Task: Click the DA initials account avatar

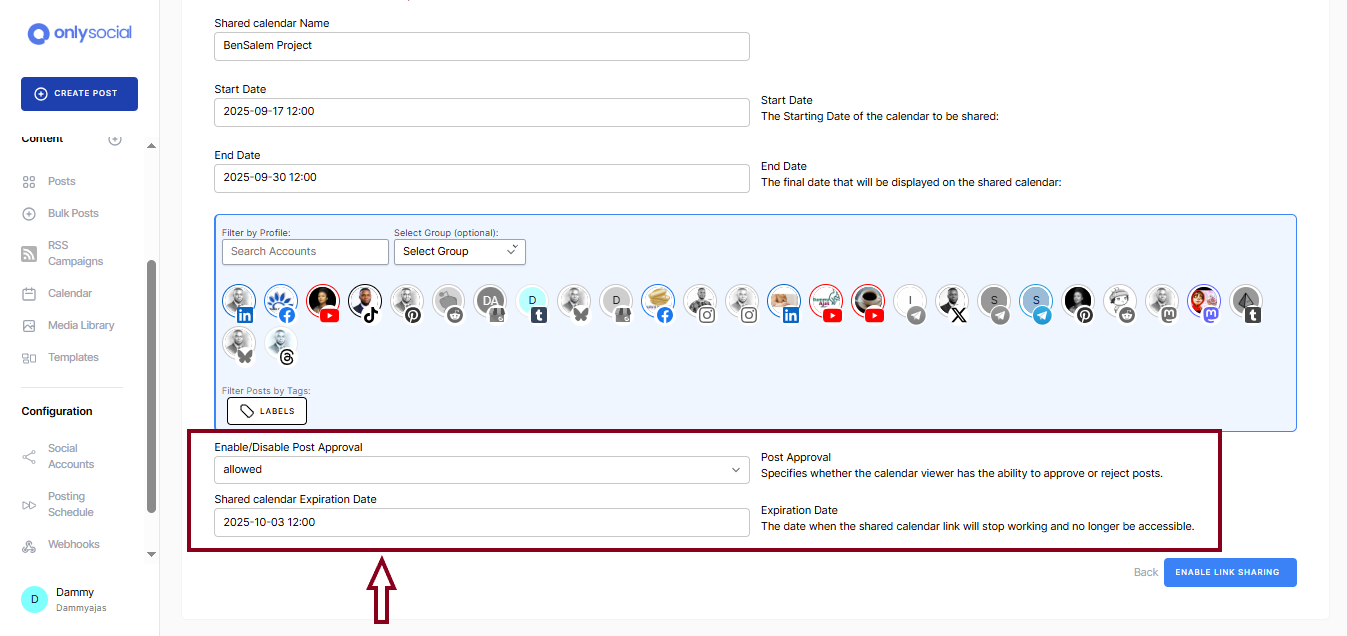Action: coord(491,302)
